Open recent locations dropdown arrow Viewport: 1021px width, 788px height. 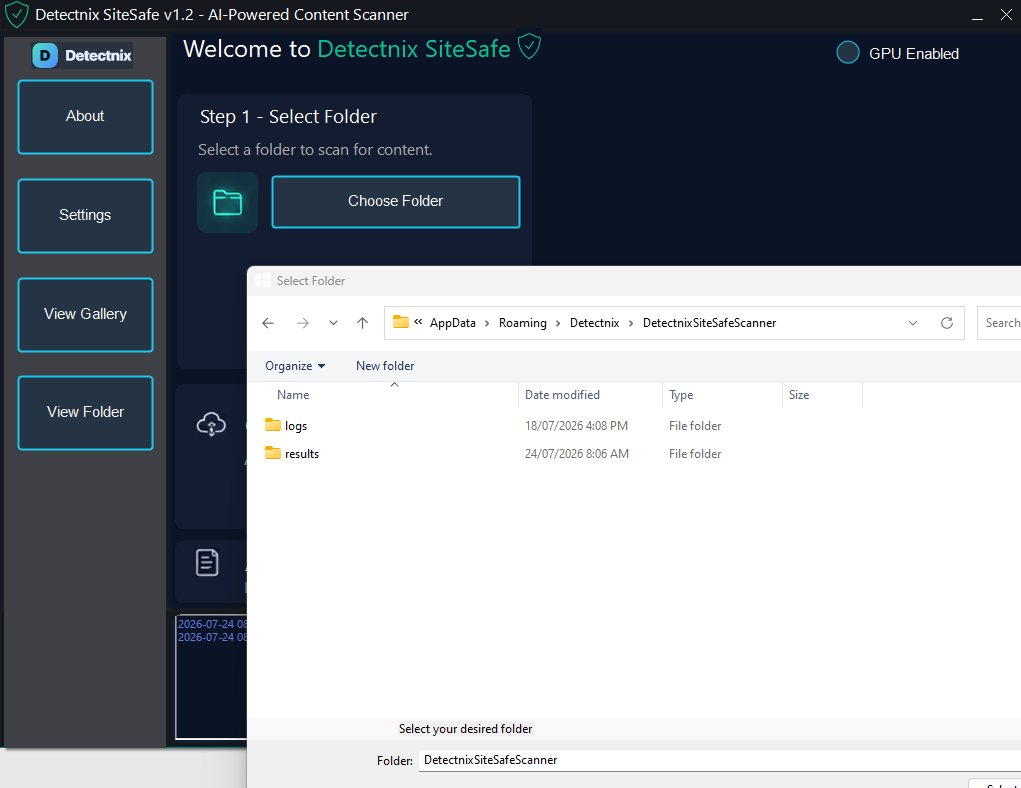(333, 323)
